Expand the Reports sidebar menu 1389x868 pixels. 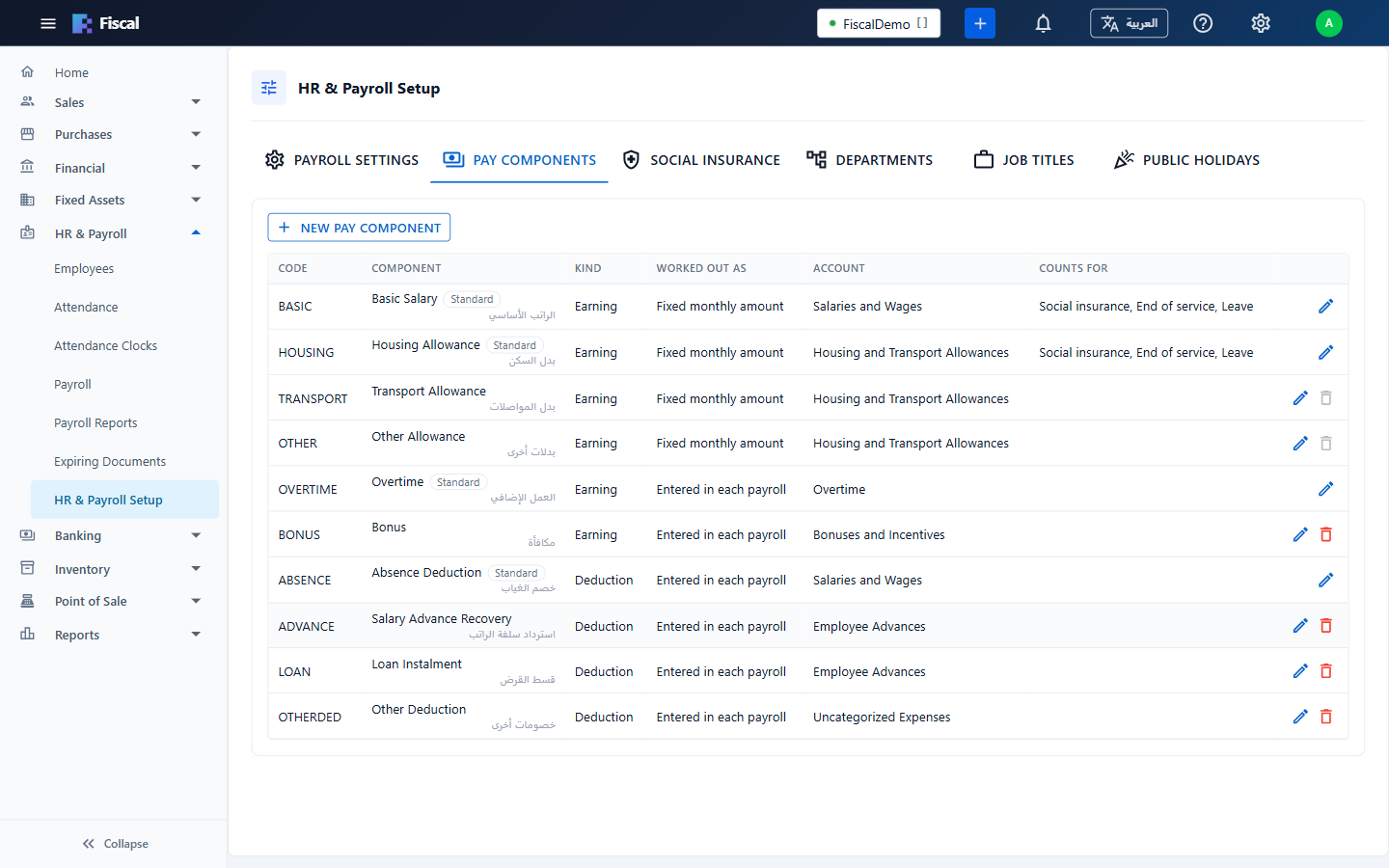point(112,635)
